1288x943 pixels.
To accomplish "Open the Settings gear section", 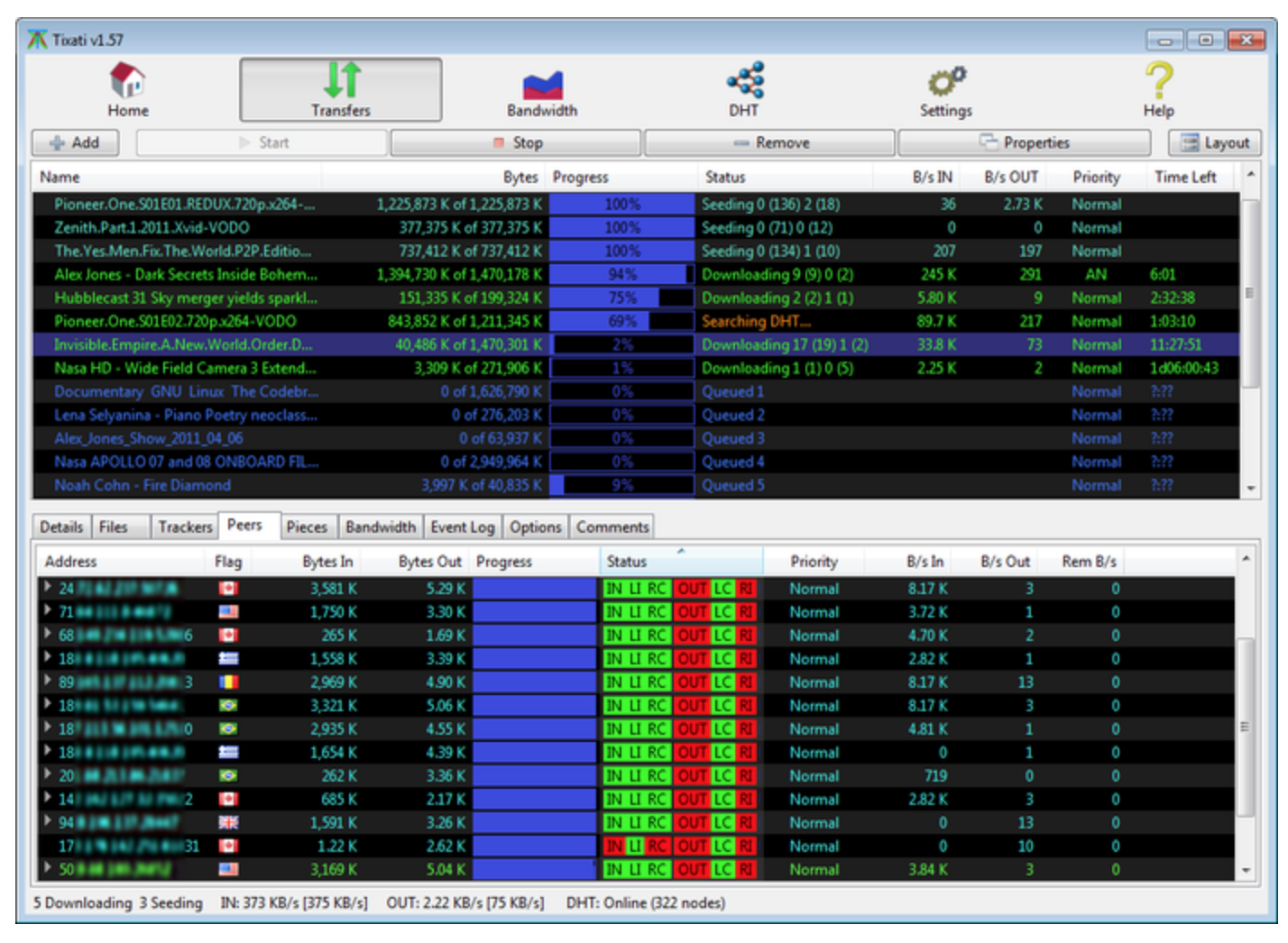I will pos(946,90).
